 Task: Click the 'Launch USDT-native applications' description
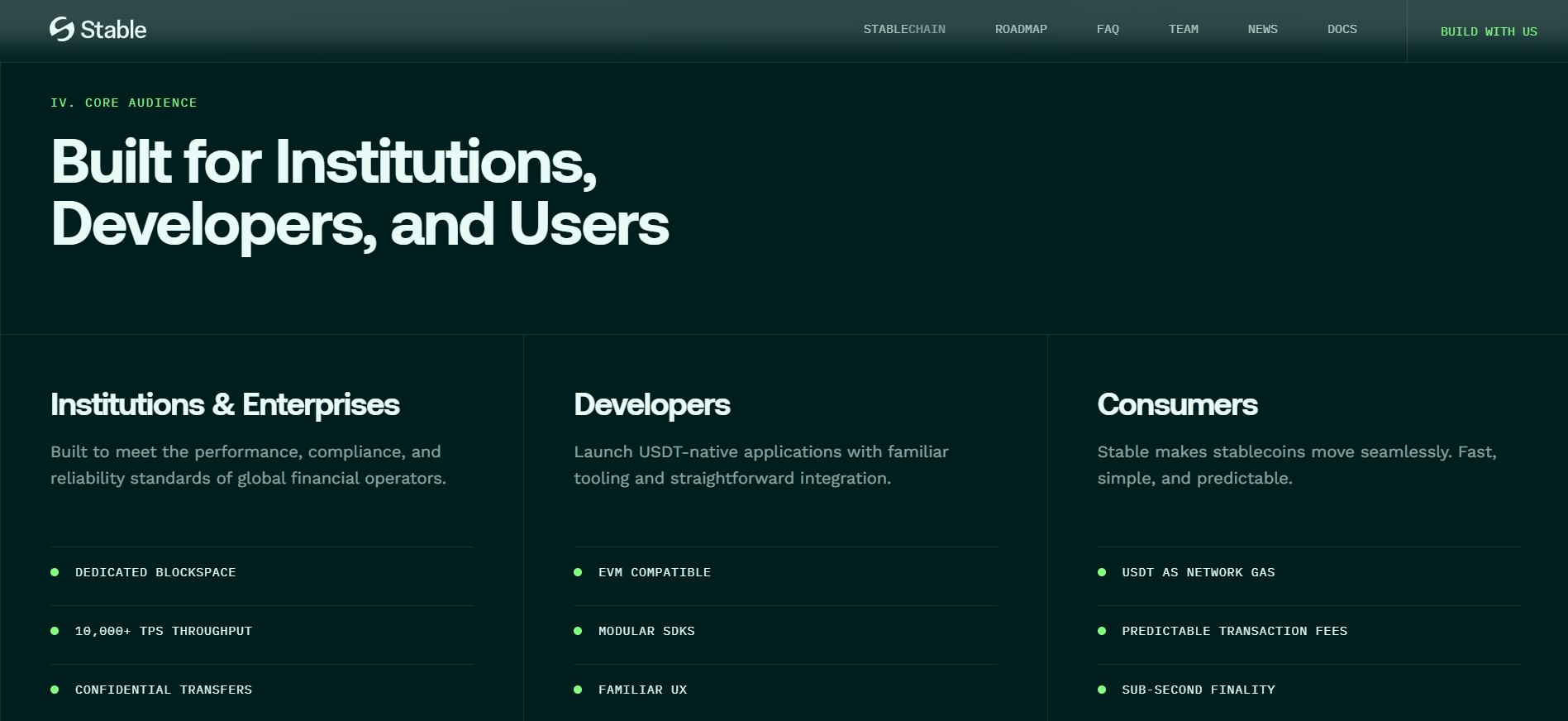click(761, 465)
